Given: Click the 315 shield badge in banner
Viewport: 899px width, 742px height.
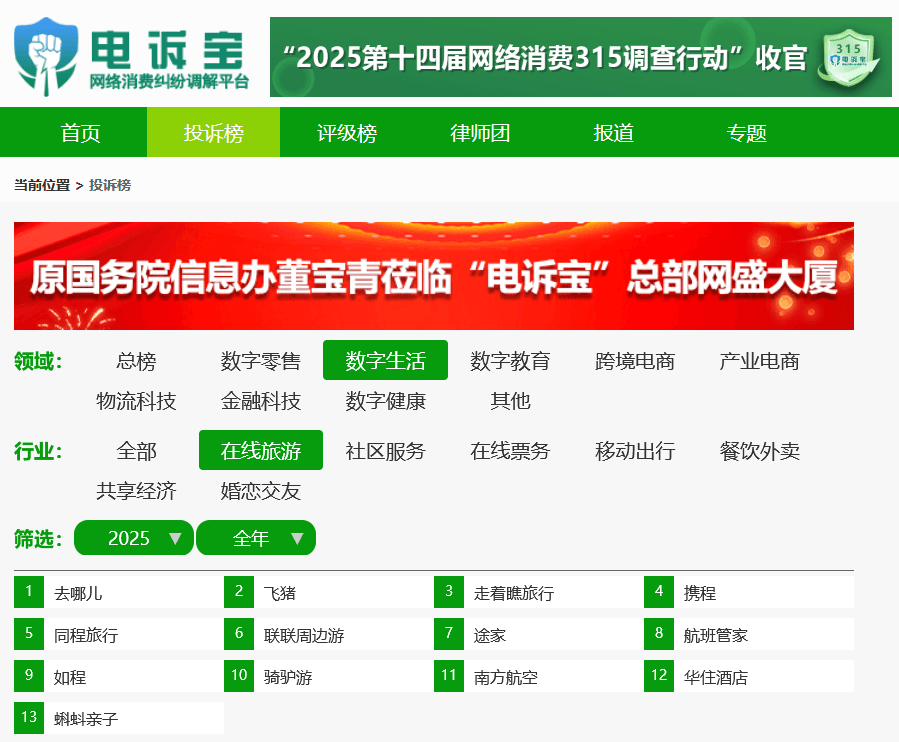Looking at the screenshot, I should pyautogui.click(x=848, y=58).
